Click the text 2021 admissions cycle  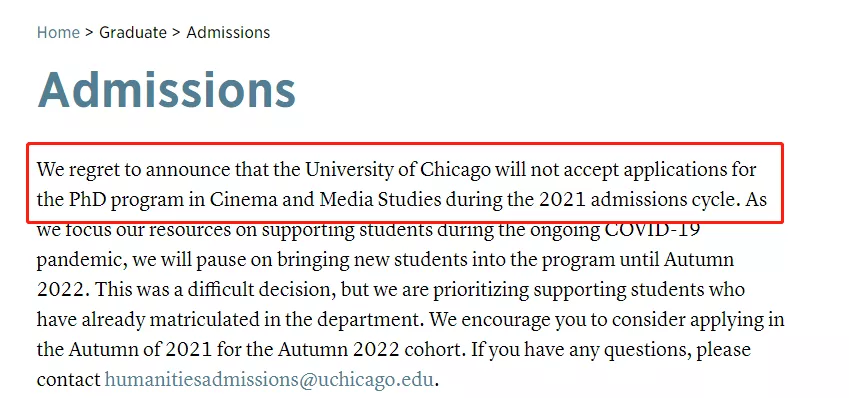coord(639,200)
